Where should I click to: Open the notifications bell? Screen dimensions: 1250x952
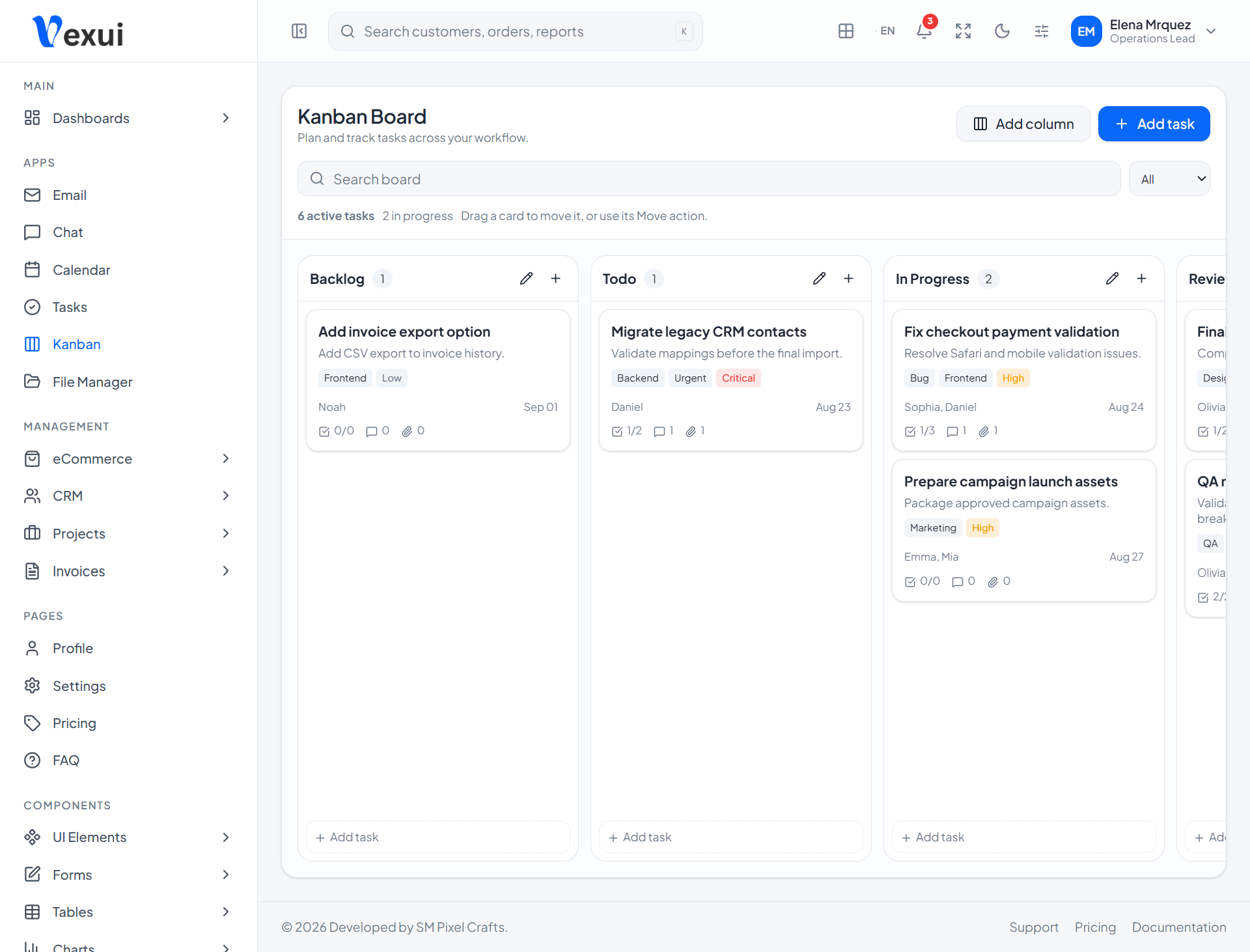(924, 31)
